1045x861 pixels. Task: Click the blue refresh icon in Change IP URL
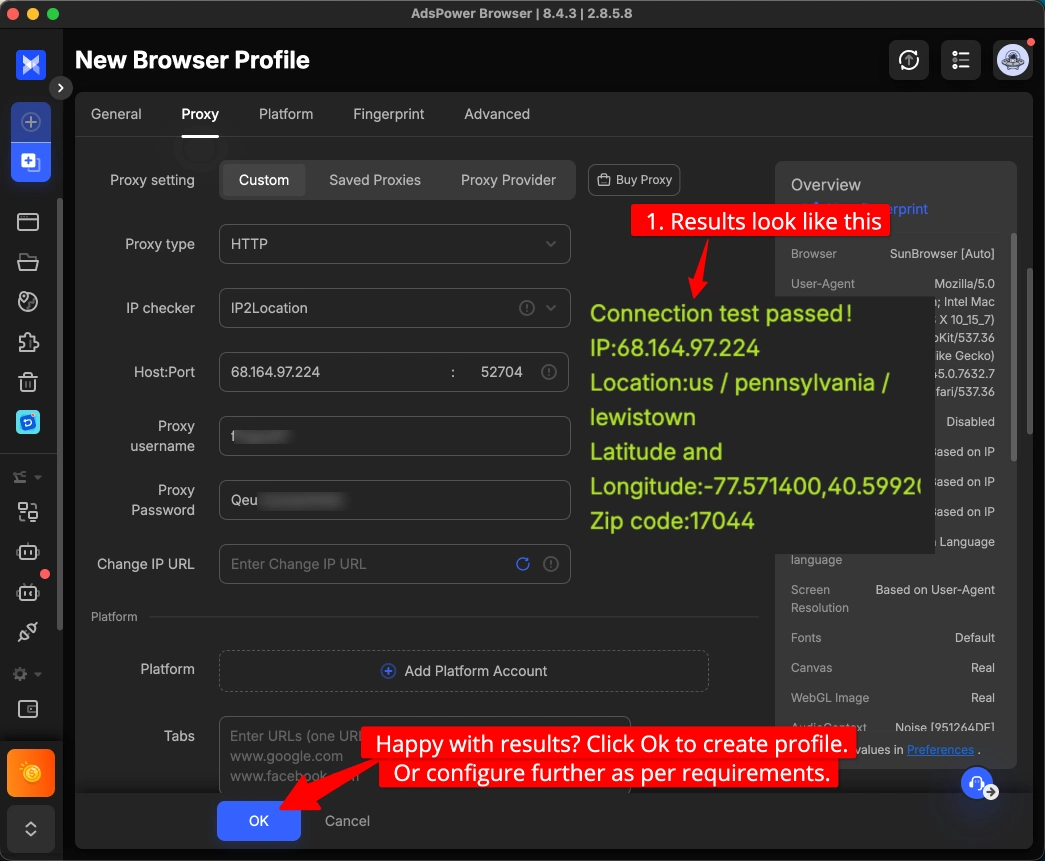[523, 564]
